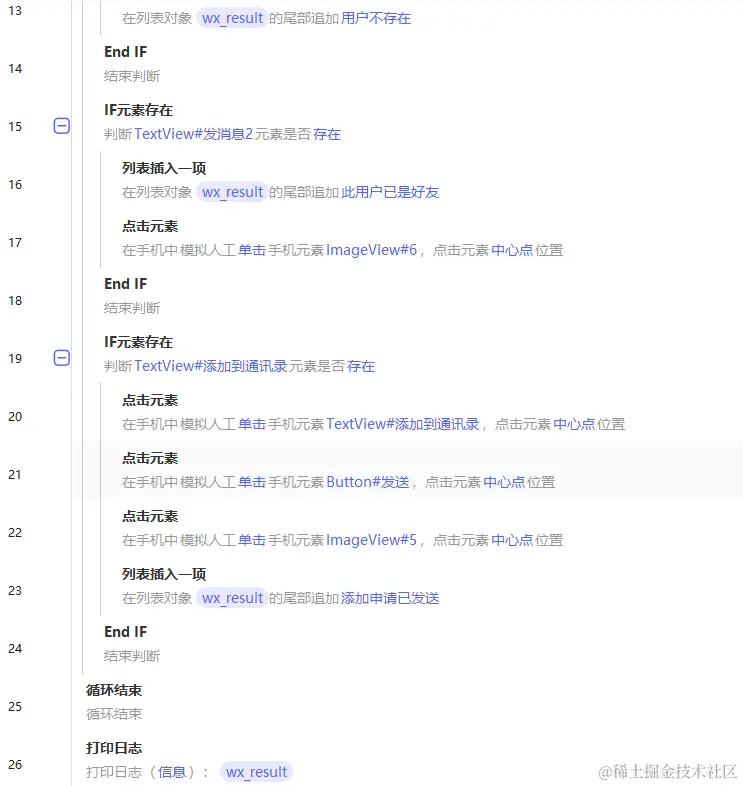Click 中心点 position in line 21
The width and height of the screenshot is (743, 786).
tap(504, 482)
